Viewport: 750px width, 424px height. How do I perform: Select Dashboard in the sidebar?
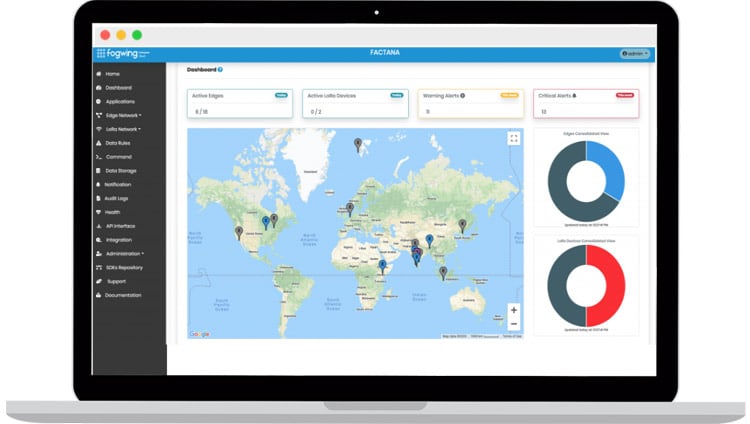tap(118, 88)
